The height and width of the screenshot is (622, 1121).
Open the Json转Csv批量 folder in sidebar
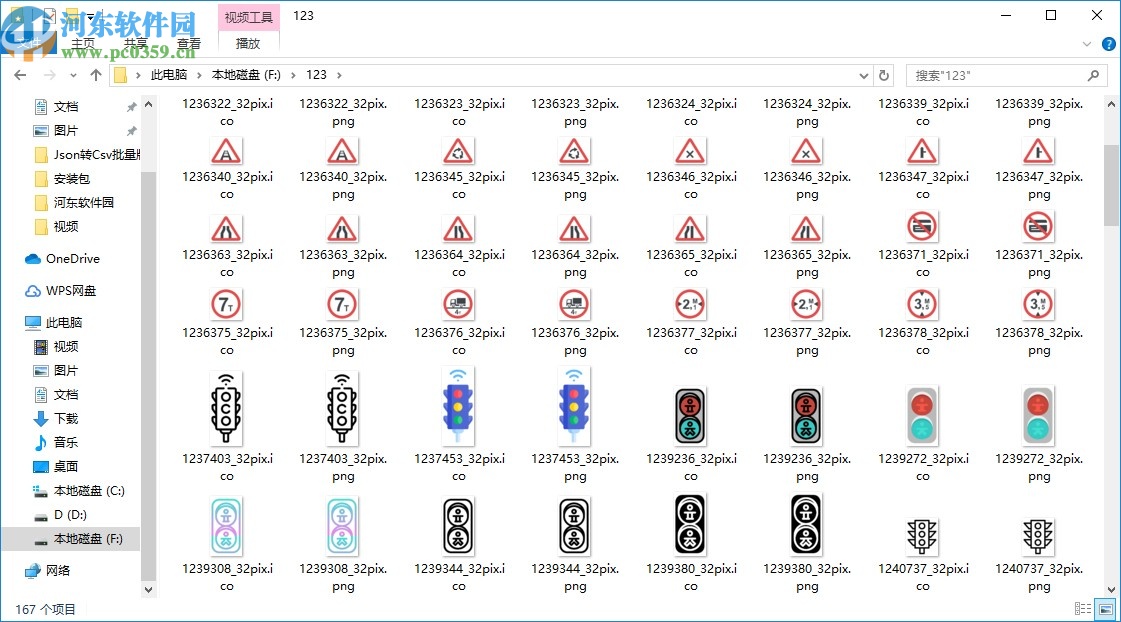87,154
